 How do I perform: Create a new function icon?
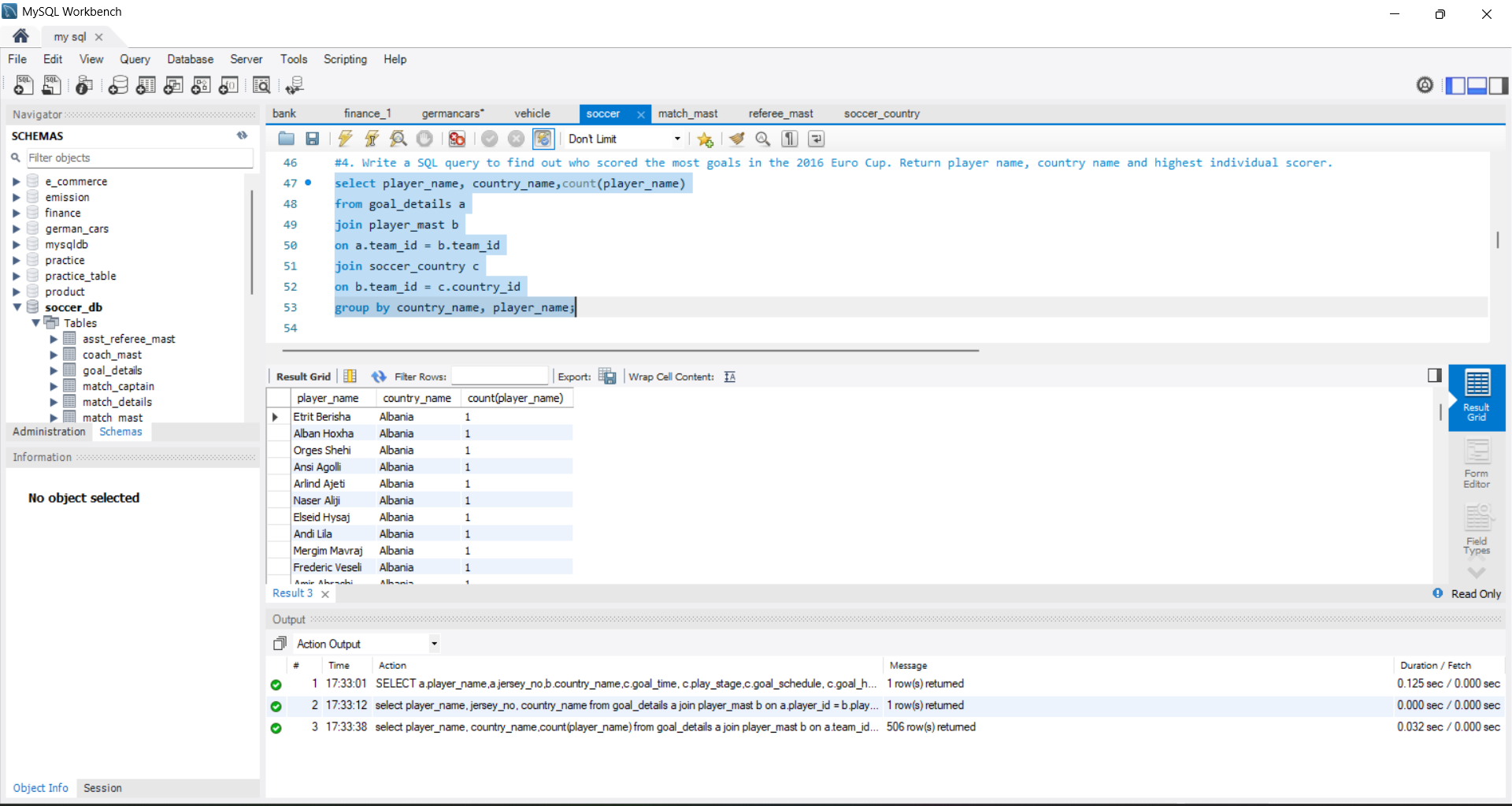[x=228, y=85]
